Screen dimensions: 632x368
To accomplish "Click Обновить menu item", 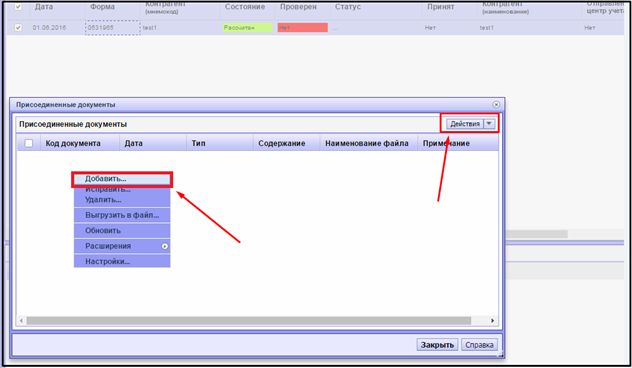I will pos(122,231).
